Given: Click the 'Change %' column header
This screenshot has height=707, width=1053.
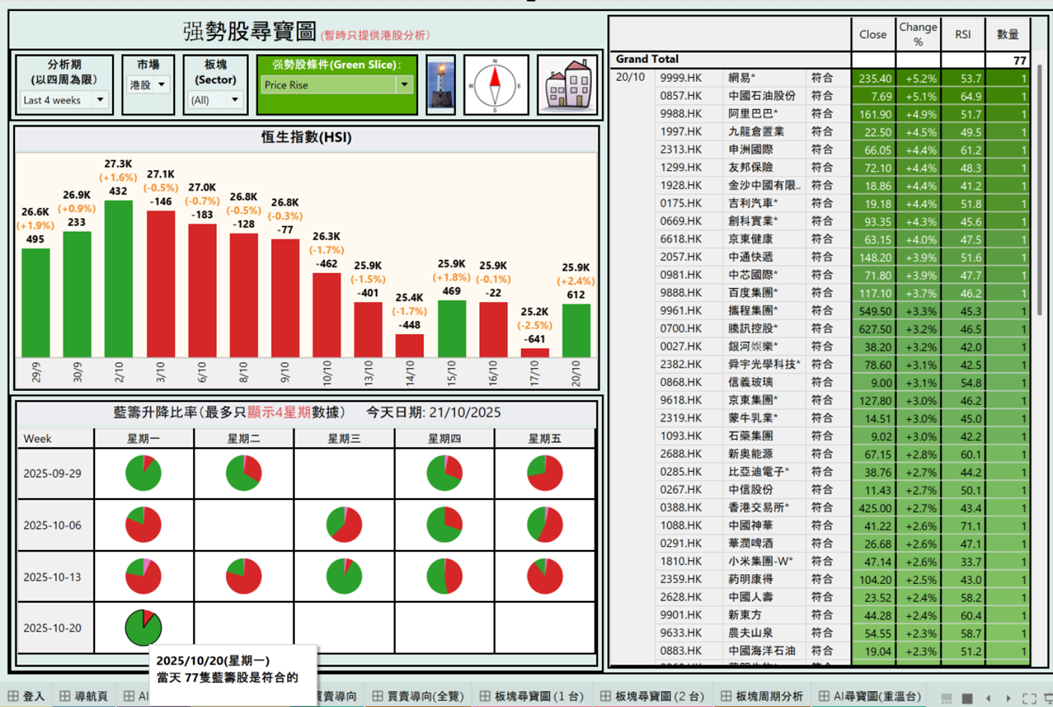Looking at the screenshot, I should tap(917, 34).
